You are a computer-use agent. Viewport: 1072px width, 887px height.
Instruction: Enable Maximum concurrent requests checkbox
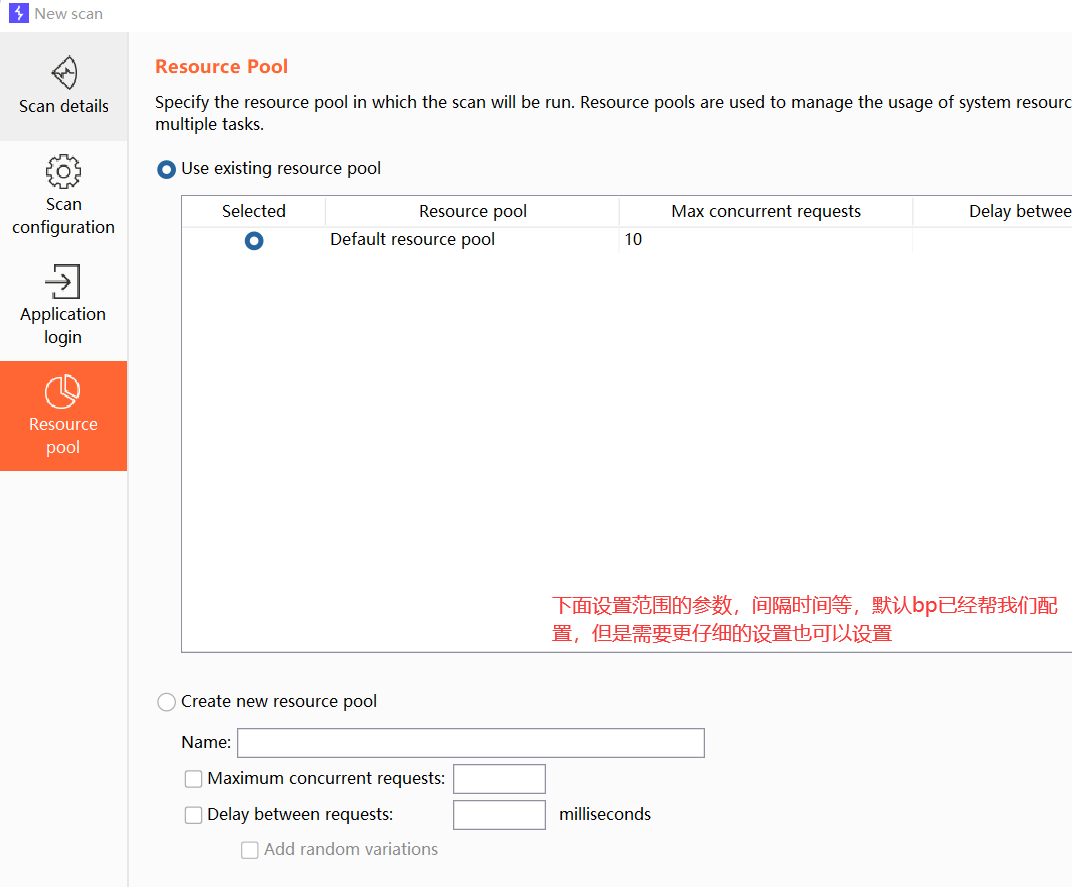pos(193,779)
